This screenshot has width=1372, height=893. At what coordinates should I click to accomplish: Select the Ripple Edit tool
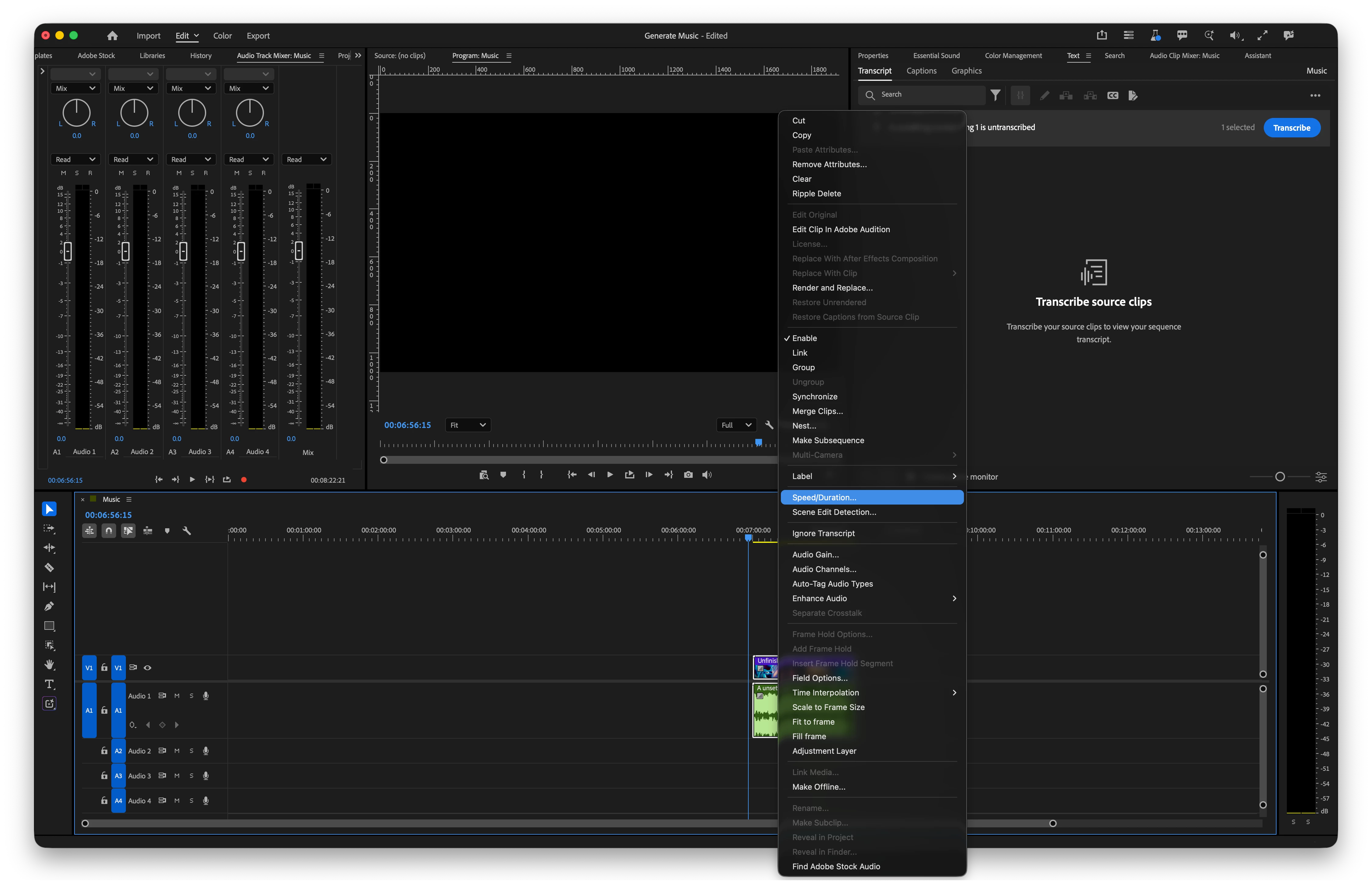(50, 548)
